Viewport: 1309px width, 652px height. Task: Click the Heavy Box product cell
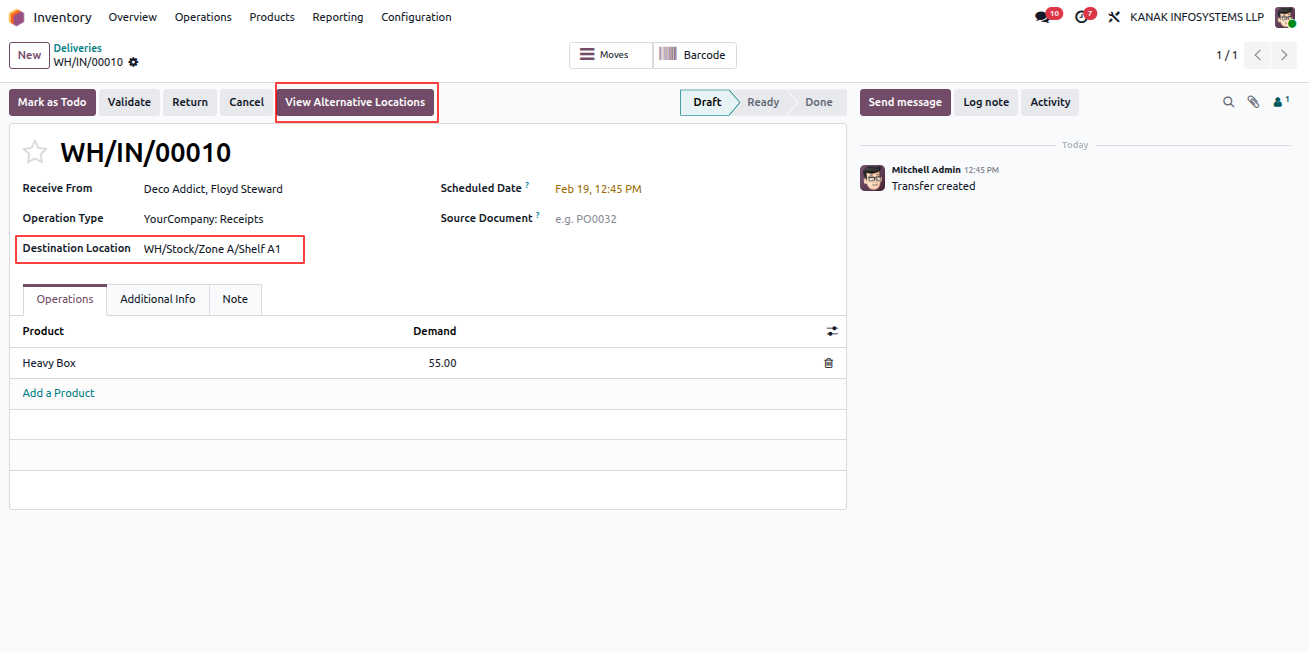pos(49,363)
